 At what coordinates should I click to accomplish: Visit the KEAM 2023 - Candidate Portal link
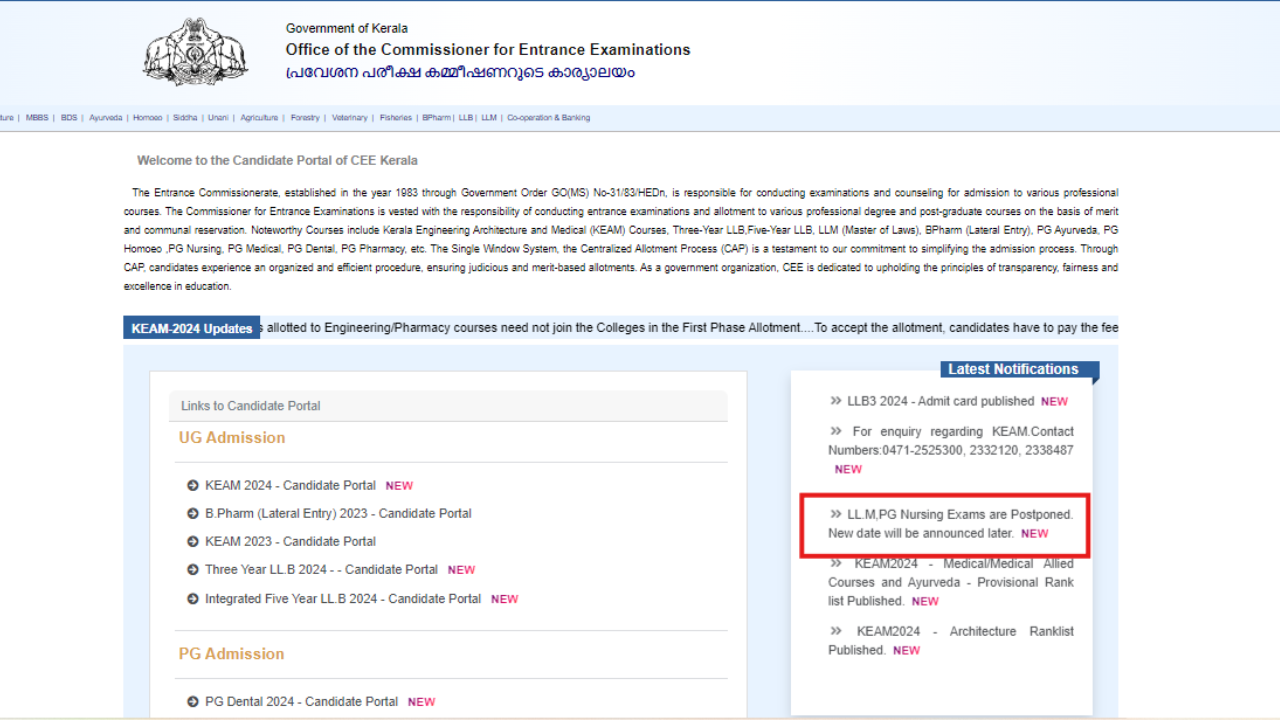pos(290,541)
